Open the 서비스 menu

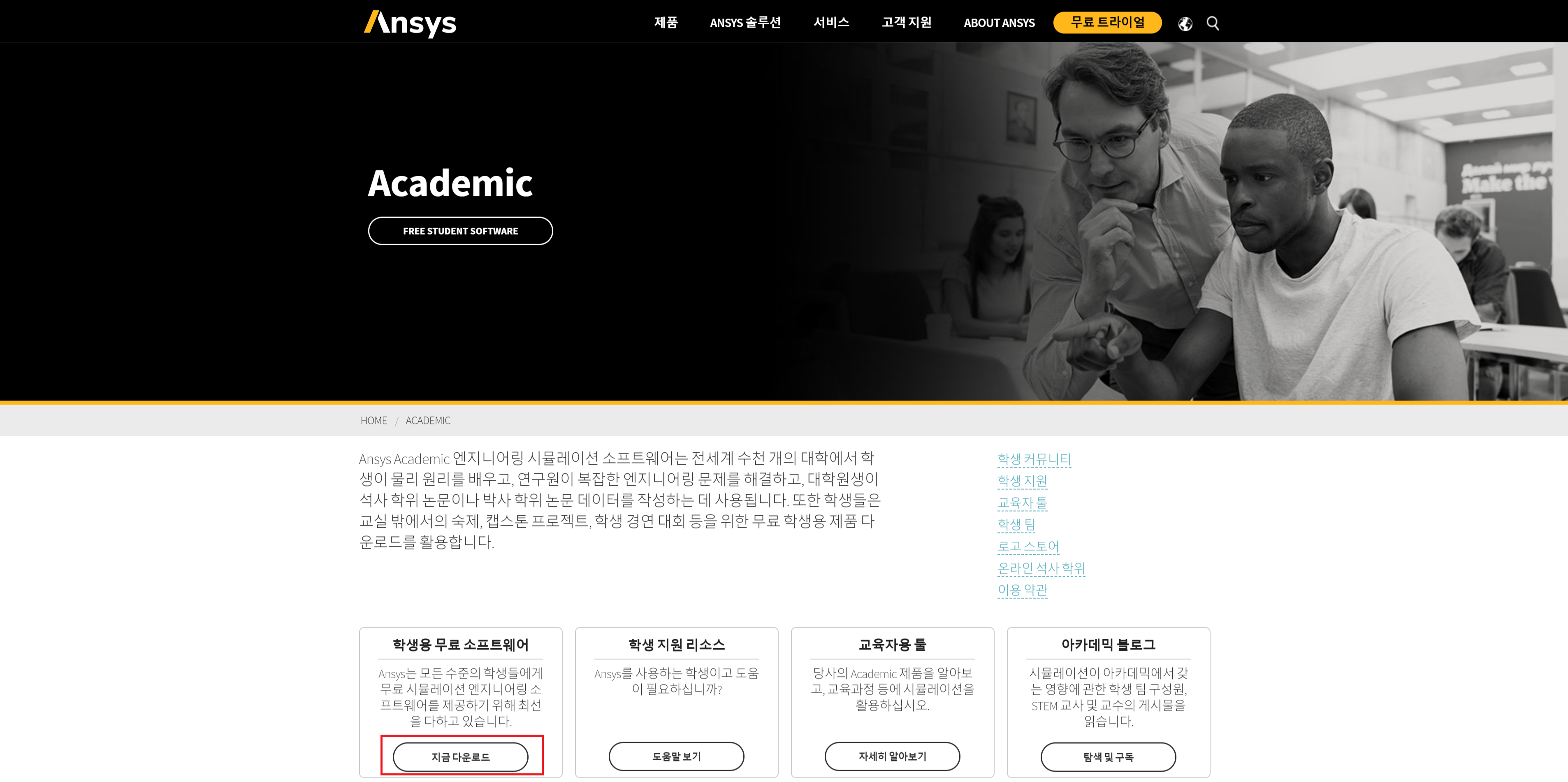[x=831, y=23]
